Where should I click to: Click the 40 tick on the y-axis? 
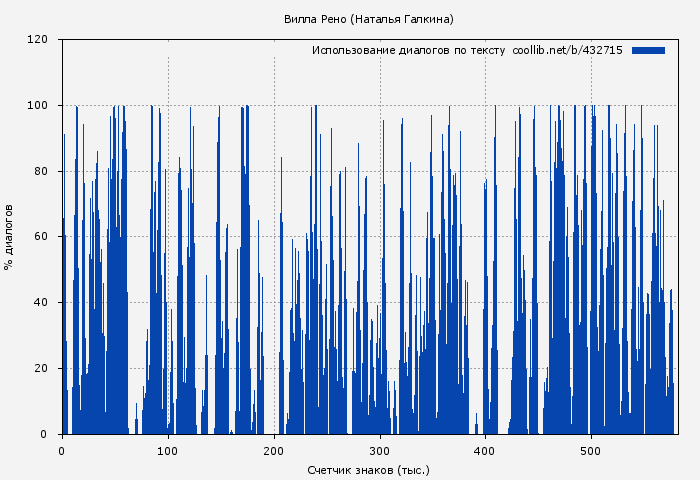click(41, 303)
